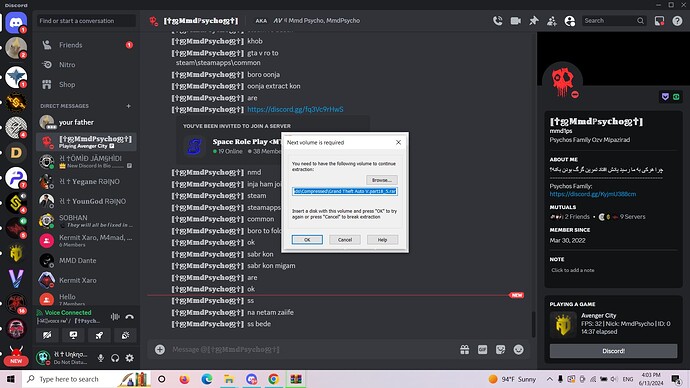This screenshot has width=690, height=388.
Task: Add friends to DM icon
Action: (552, 21)
